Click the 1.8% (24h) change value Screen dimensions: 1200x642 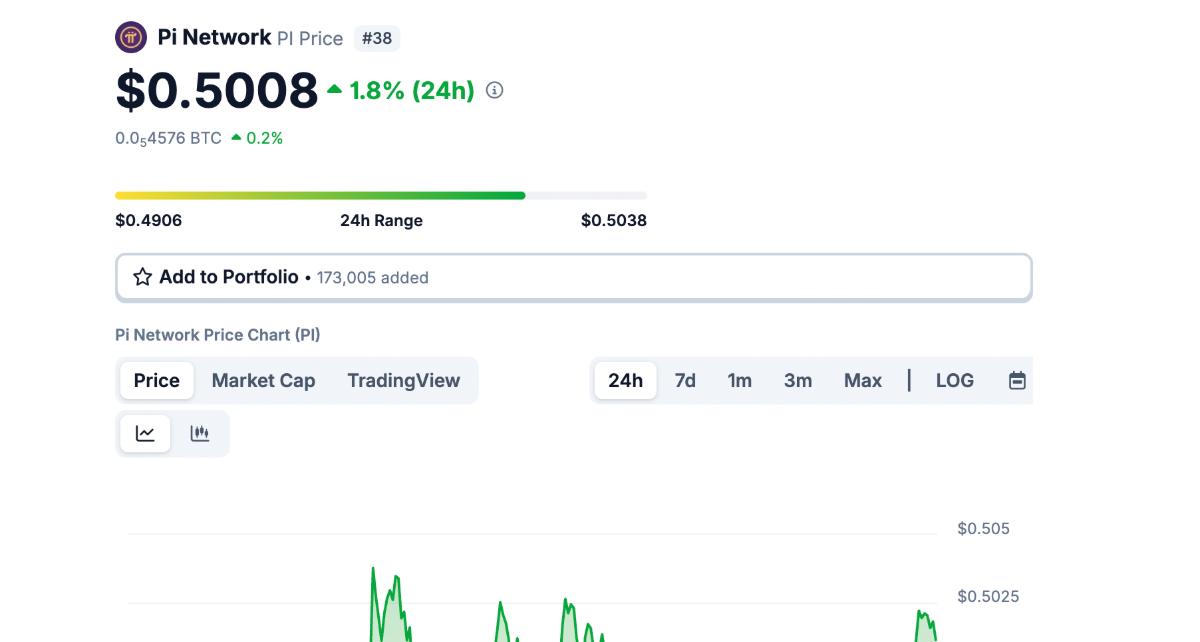412,90
